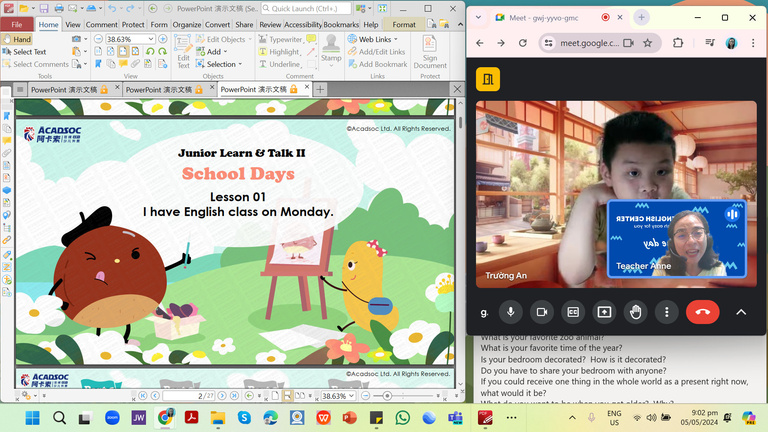Expand Meet panel with up chevron
768x432 pixels.
pos(741,312)
